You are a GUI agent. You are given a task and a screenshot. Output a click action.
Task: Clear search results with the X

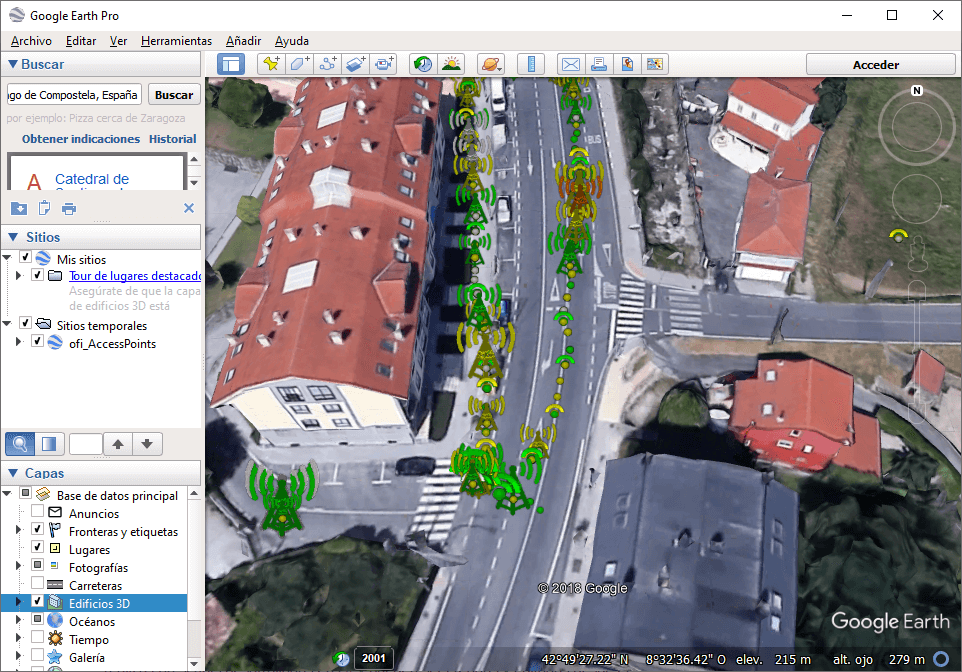(x=189, y=208)
